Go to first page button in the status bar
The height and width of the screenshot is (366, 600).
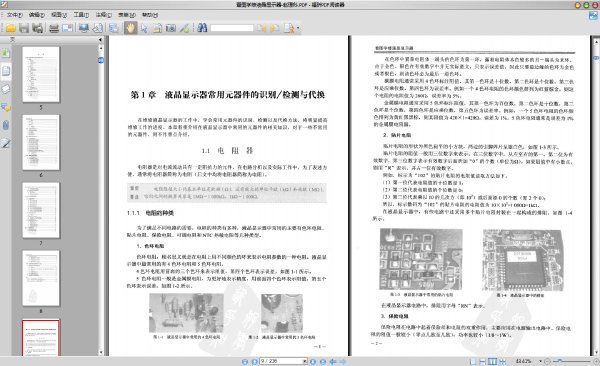pyautogui.click(x=245, y=361)
